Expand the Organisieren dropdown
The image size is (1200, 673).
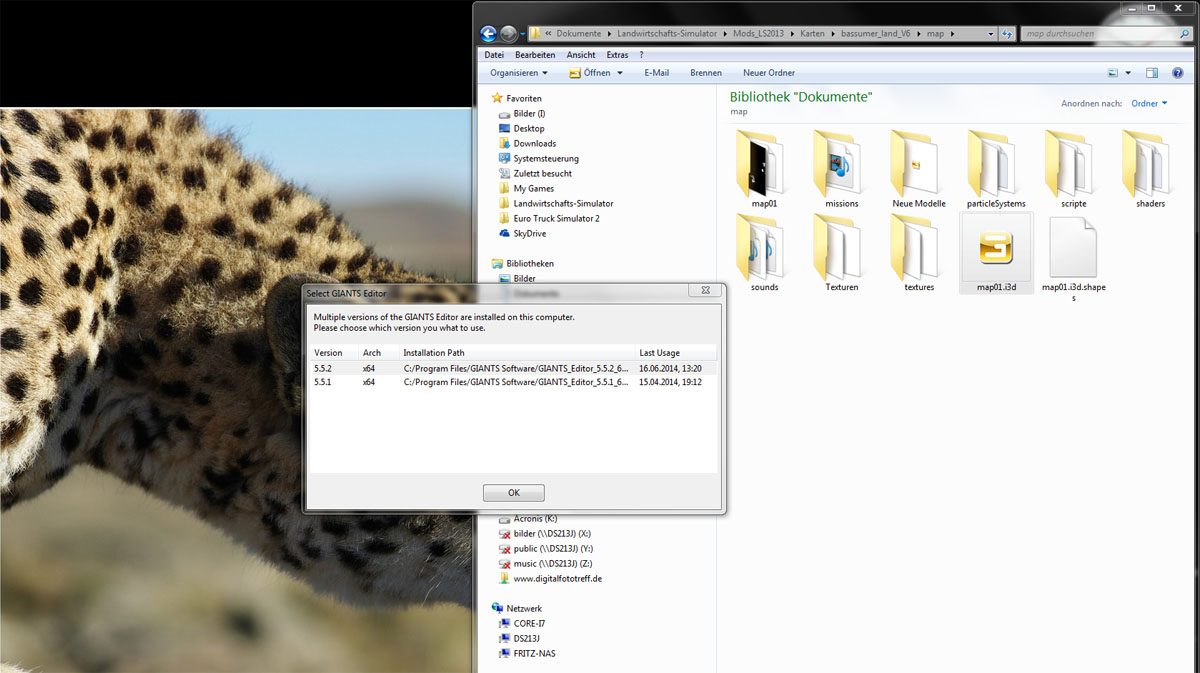coord(518,73)
